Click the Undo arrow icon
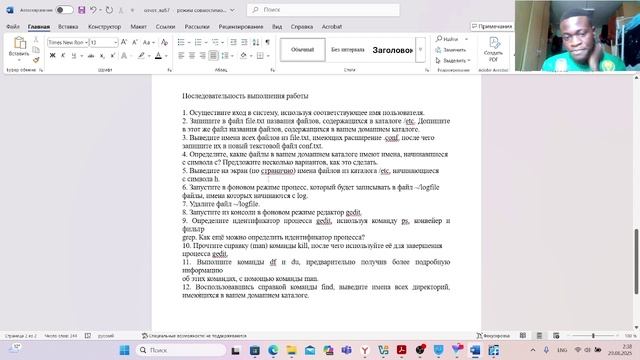The image size is (640, 360). click(93, 10)
